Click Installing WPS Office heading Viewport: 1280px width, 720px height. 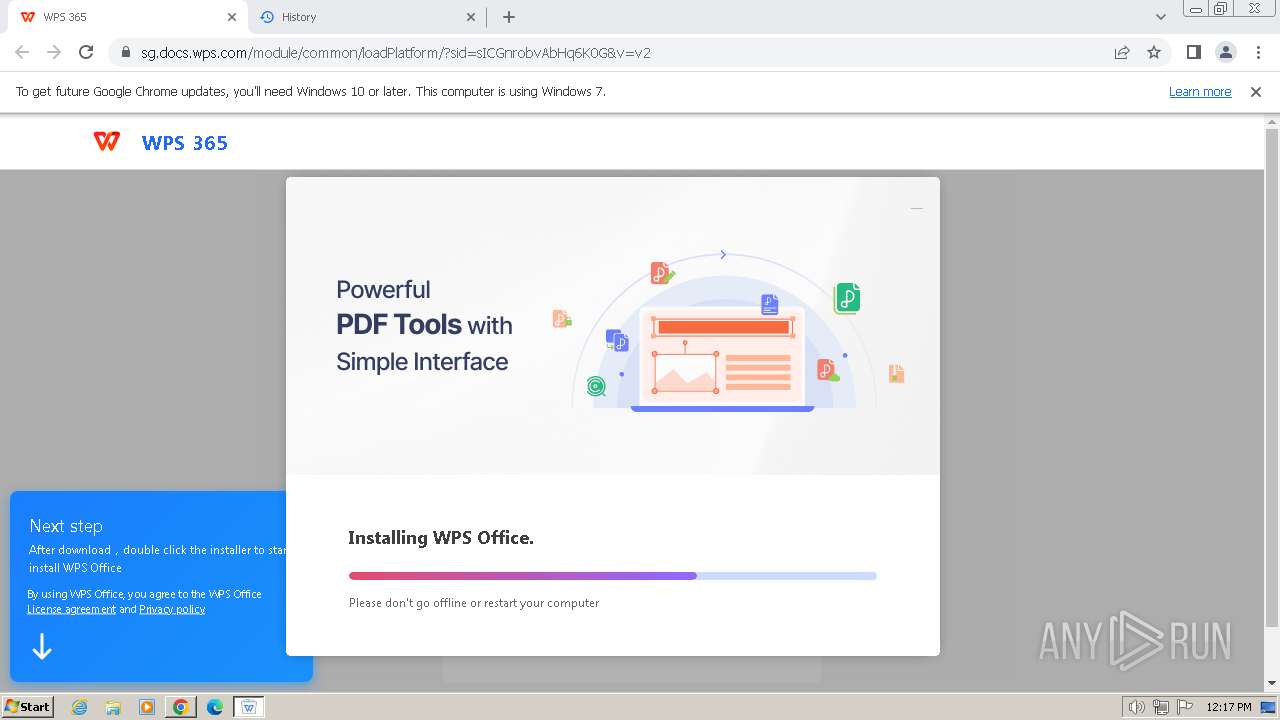tap(441, 538)
